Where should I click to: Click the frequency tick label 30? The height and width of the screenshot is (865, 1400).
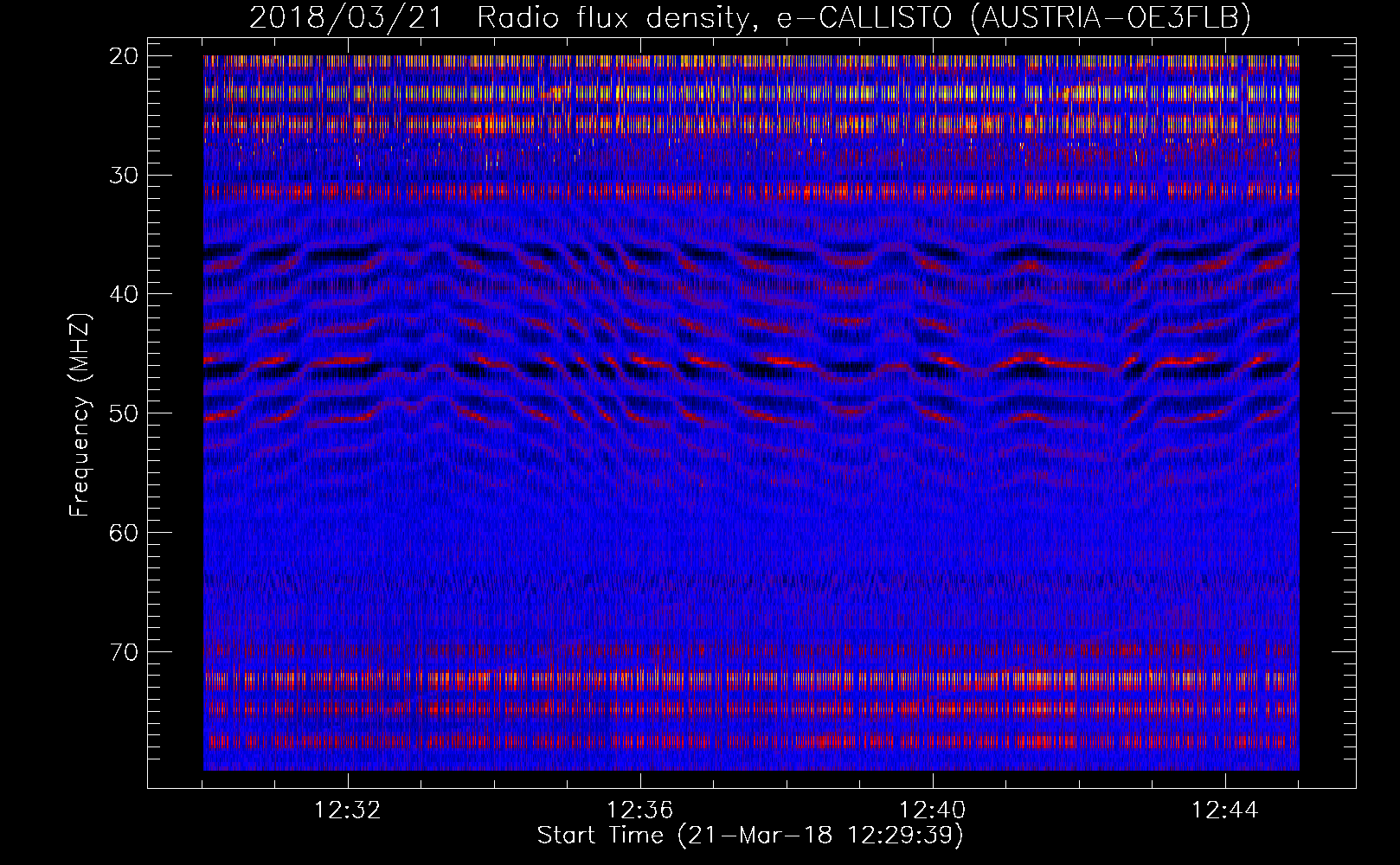(x=125, y=176)
